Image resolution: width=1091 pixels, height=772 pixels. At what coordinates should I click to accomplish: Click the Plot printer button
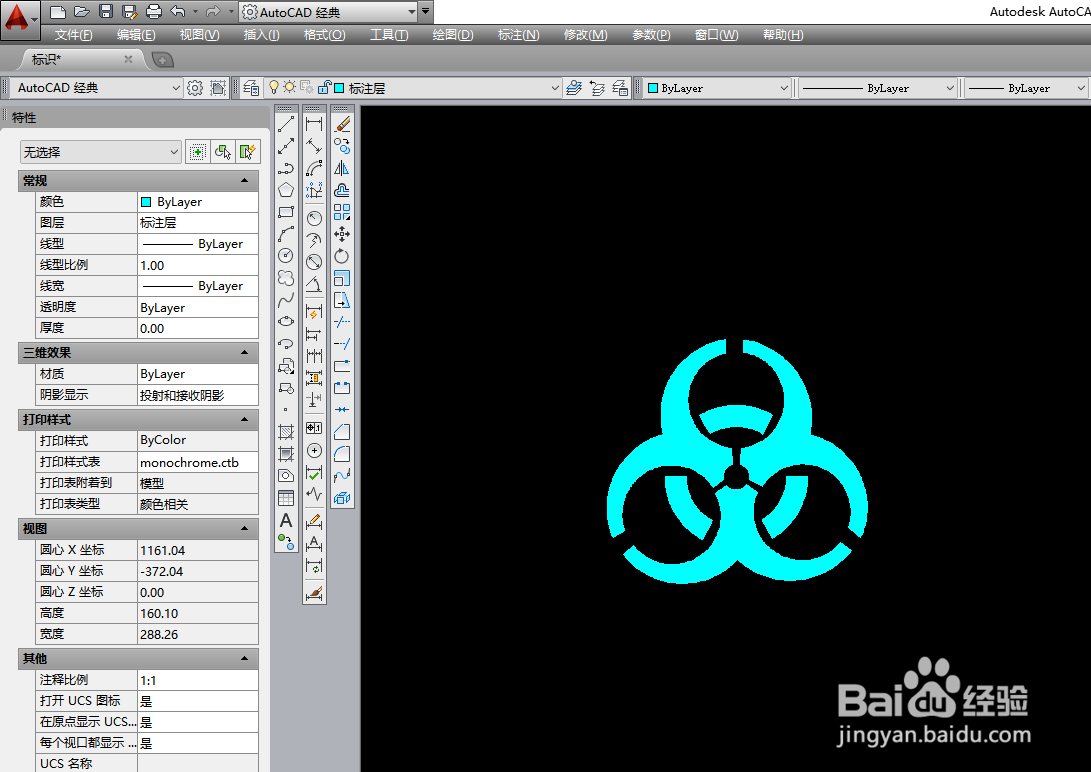[x=154, y=11]
